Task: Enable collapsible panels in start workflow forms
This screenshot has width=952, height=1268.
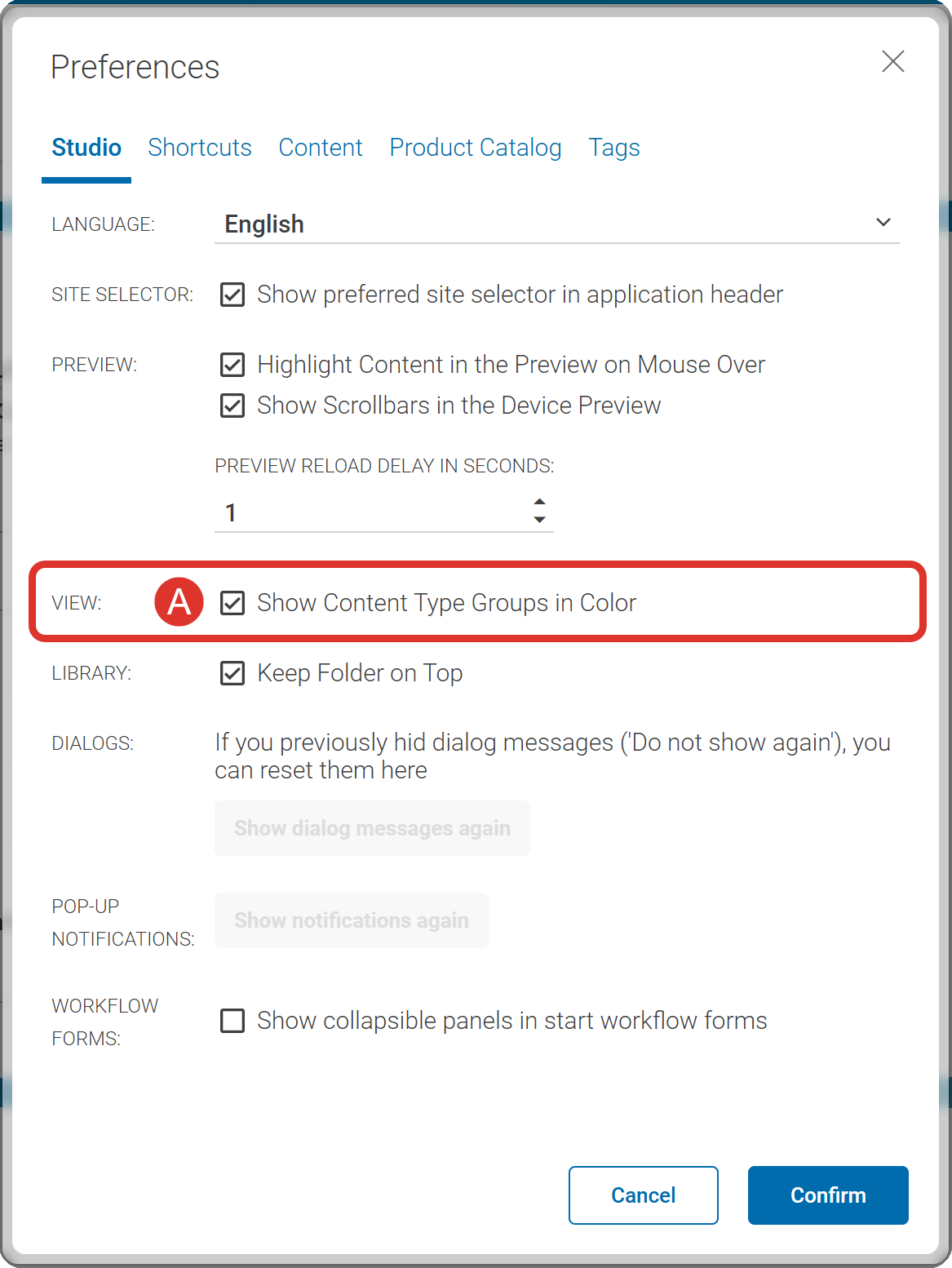Action: point(232,1021)
